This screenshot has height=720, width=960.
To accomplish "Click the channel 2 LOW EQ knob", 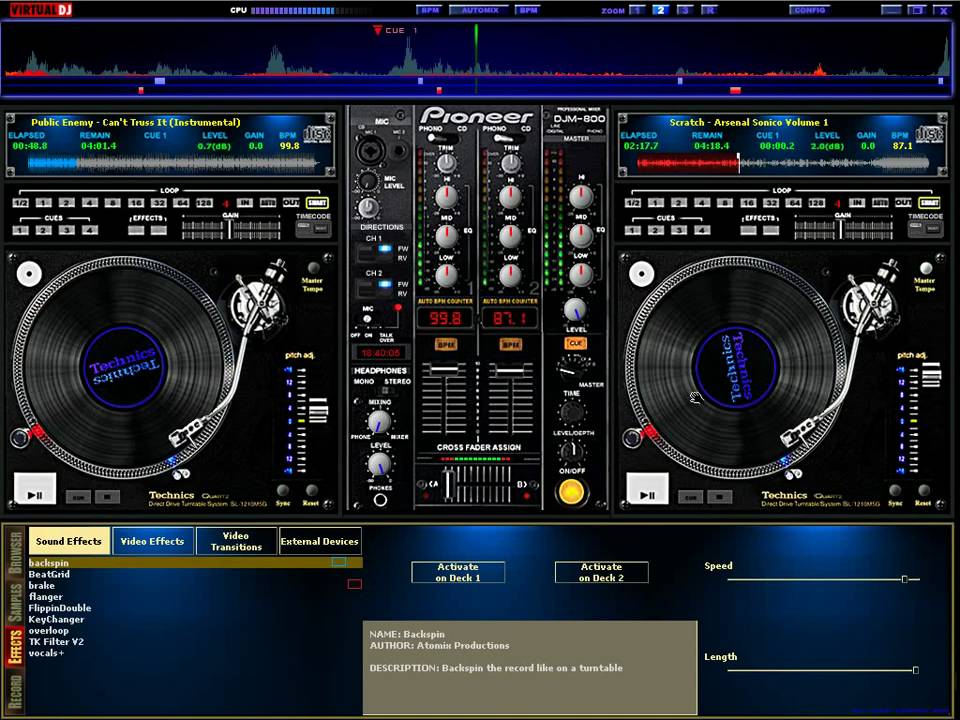I will pos(510,276).
